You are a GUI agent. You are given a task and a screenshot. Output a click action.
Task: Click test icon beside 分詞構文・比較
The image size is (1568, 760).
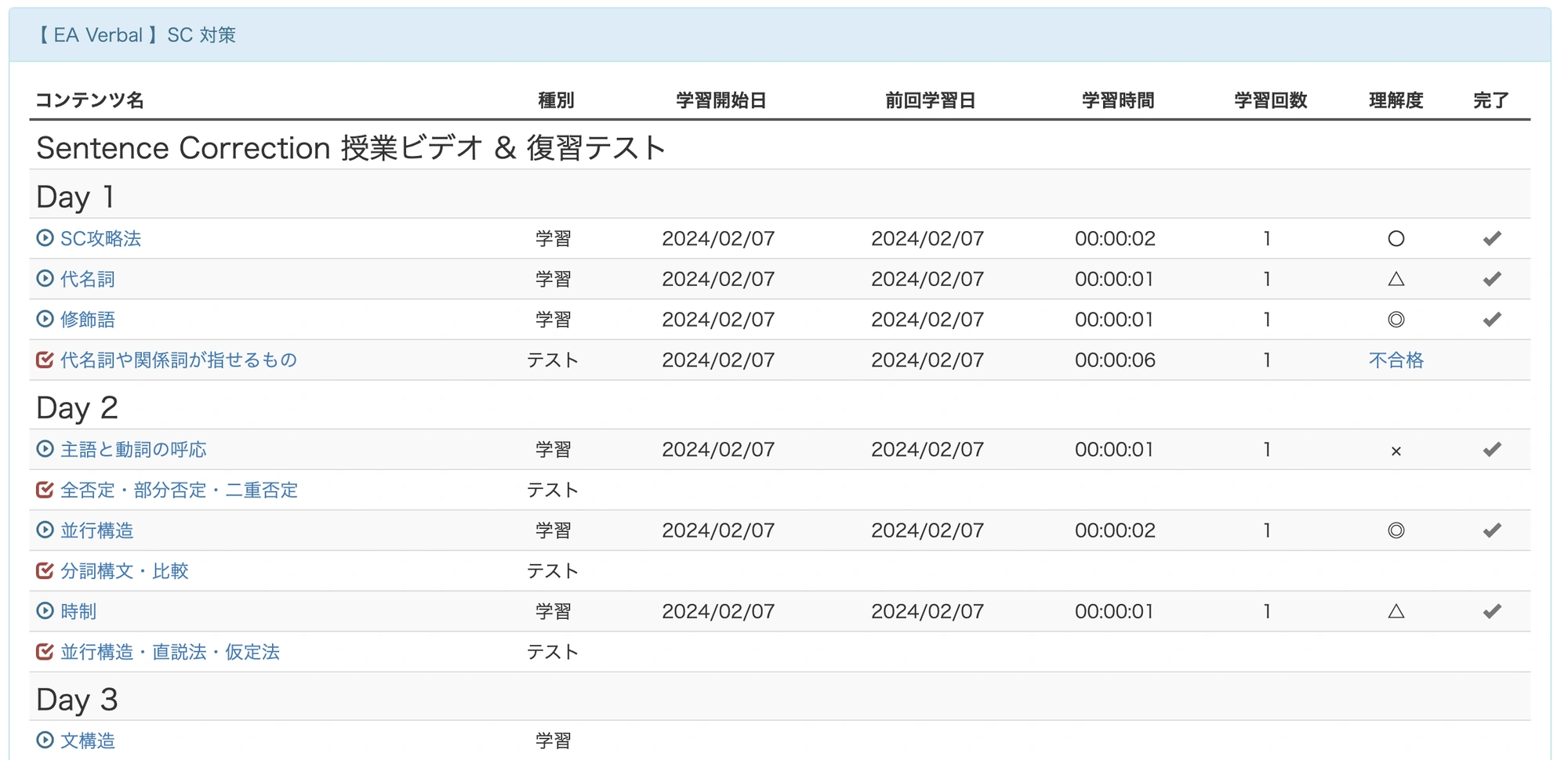point(45,571)
